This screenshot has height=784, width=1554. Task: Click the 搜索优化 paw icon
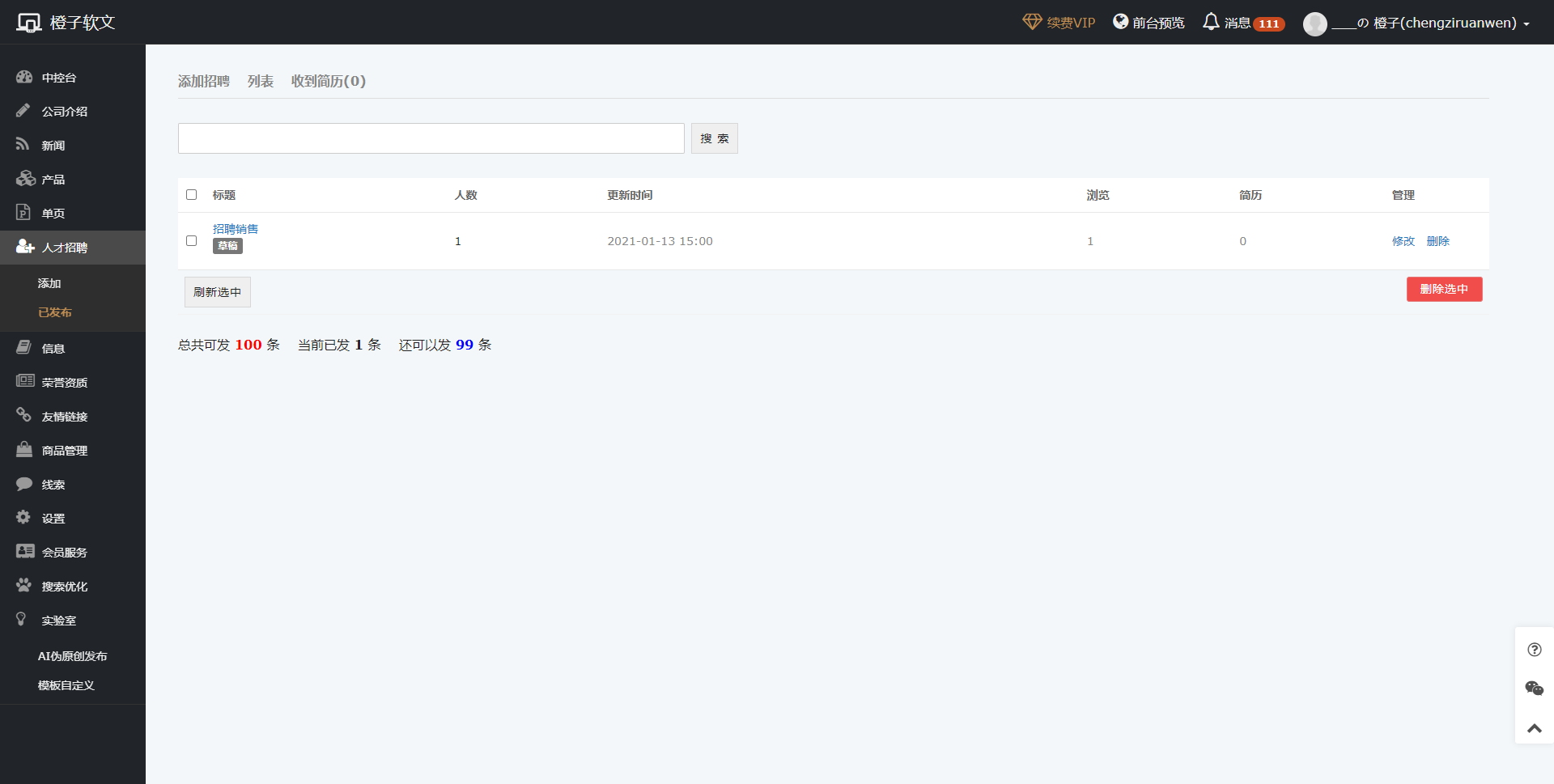pyautogui.click(x=23, y=585)
